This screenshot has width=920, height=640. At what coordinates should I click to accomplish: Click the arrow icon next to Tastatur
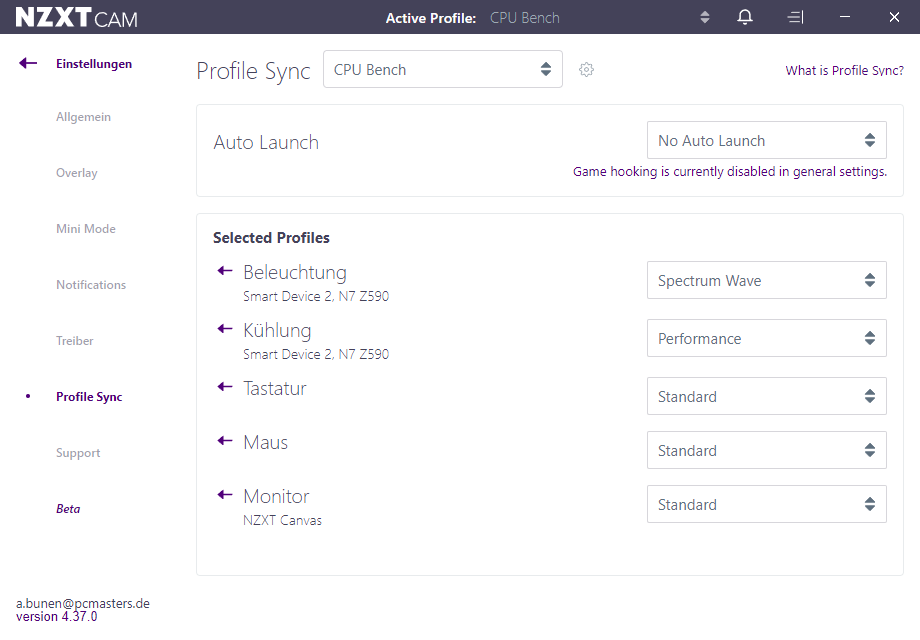[225, 387]
